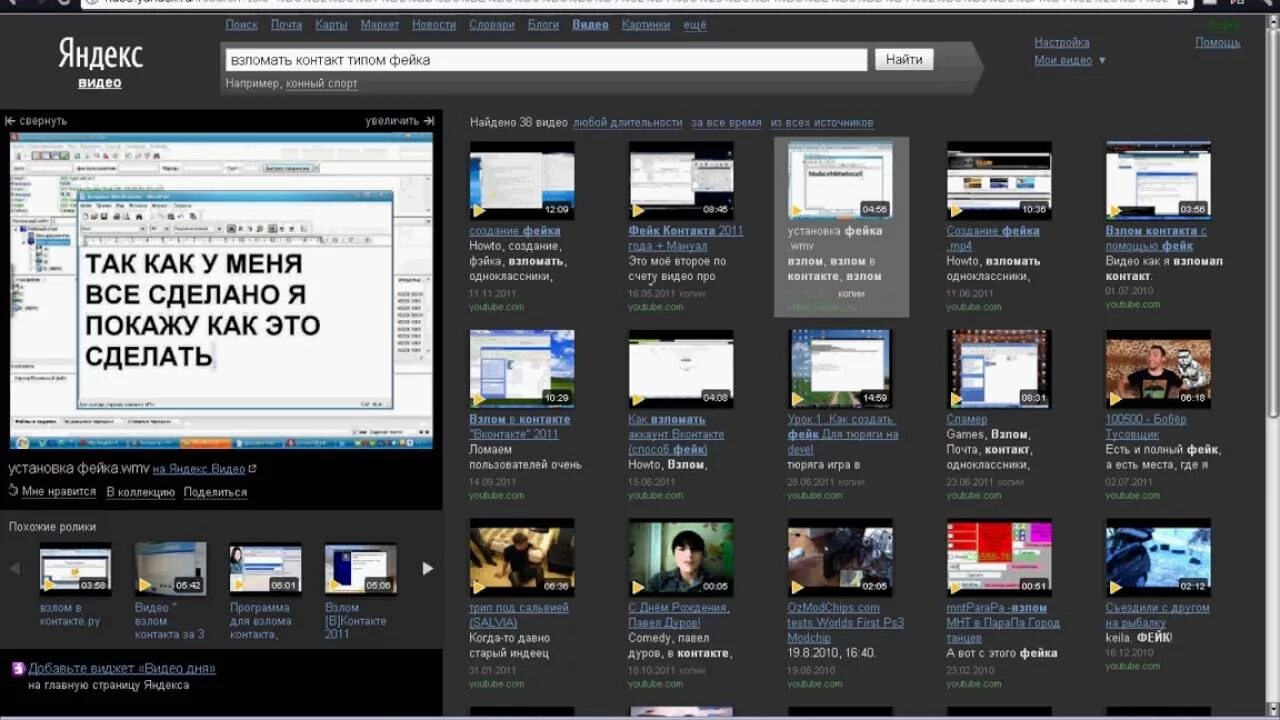This screenshot has width=1280, height=720.
Task: Click Добавьте виджет «Видео дня» link
Action: (121, 669)
